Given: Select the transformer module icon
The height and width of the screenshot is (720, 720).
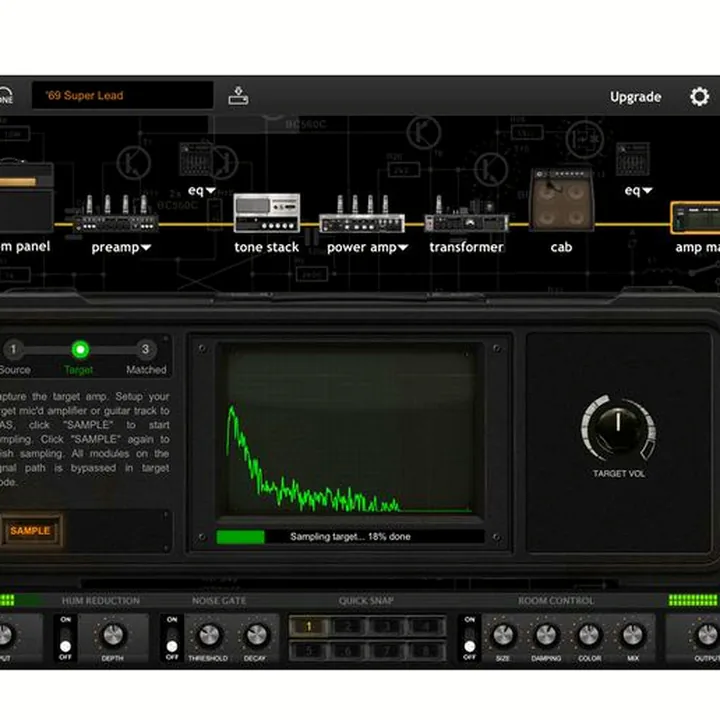Looking at the screenshot, I should 466,214.
